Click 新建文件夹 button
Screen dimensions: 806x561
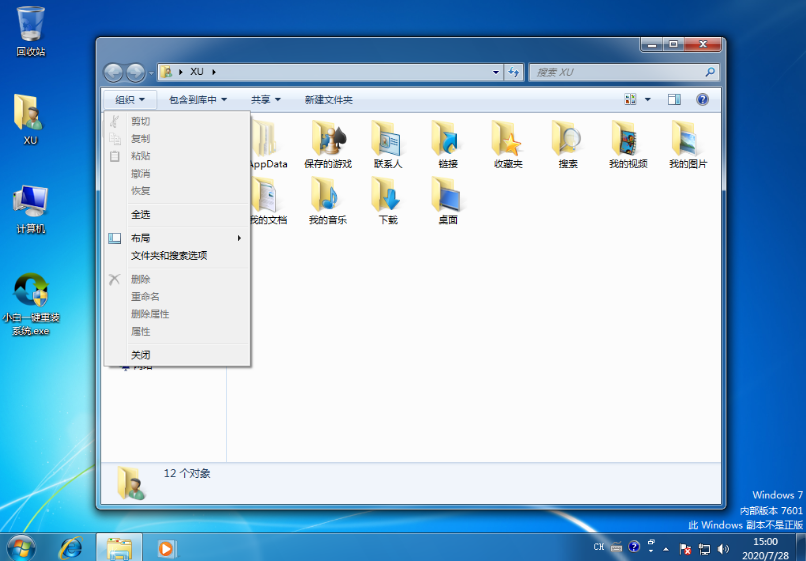point(328,100)
